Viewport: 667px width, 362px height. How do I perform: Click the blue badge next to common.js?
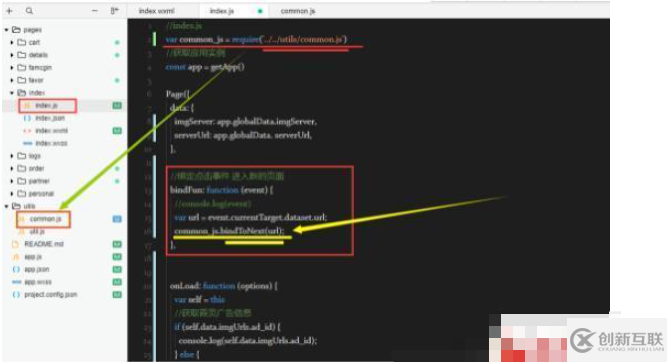coord(117,219)
